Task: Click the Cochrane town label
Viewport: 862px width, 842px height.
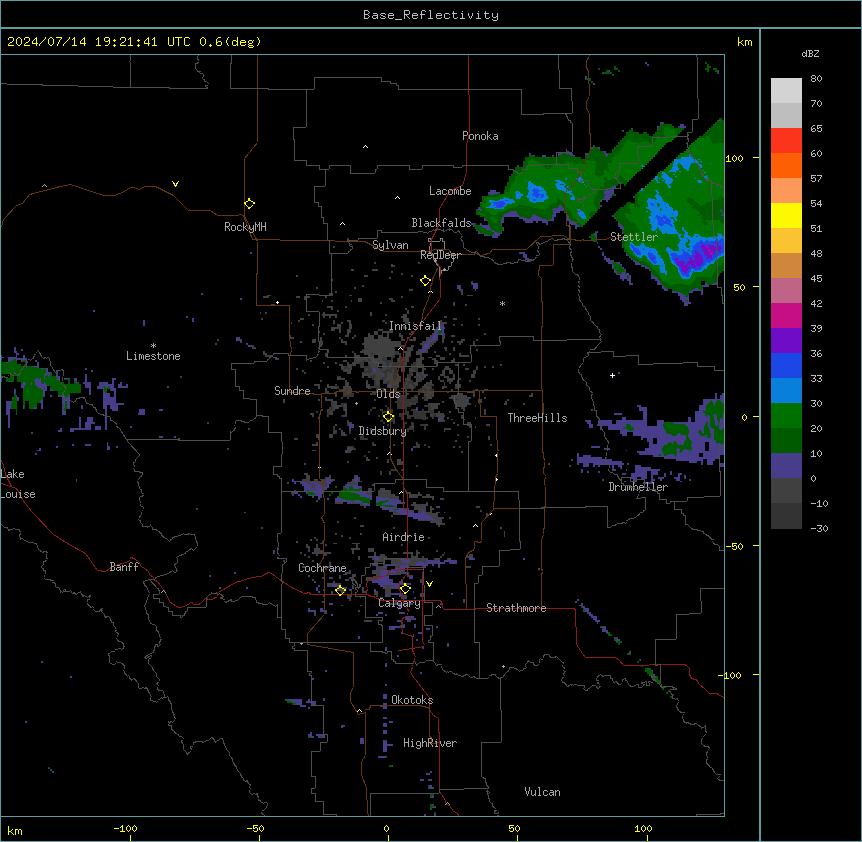Action: pos(322,568)
